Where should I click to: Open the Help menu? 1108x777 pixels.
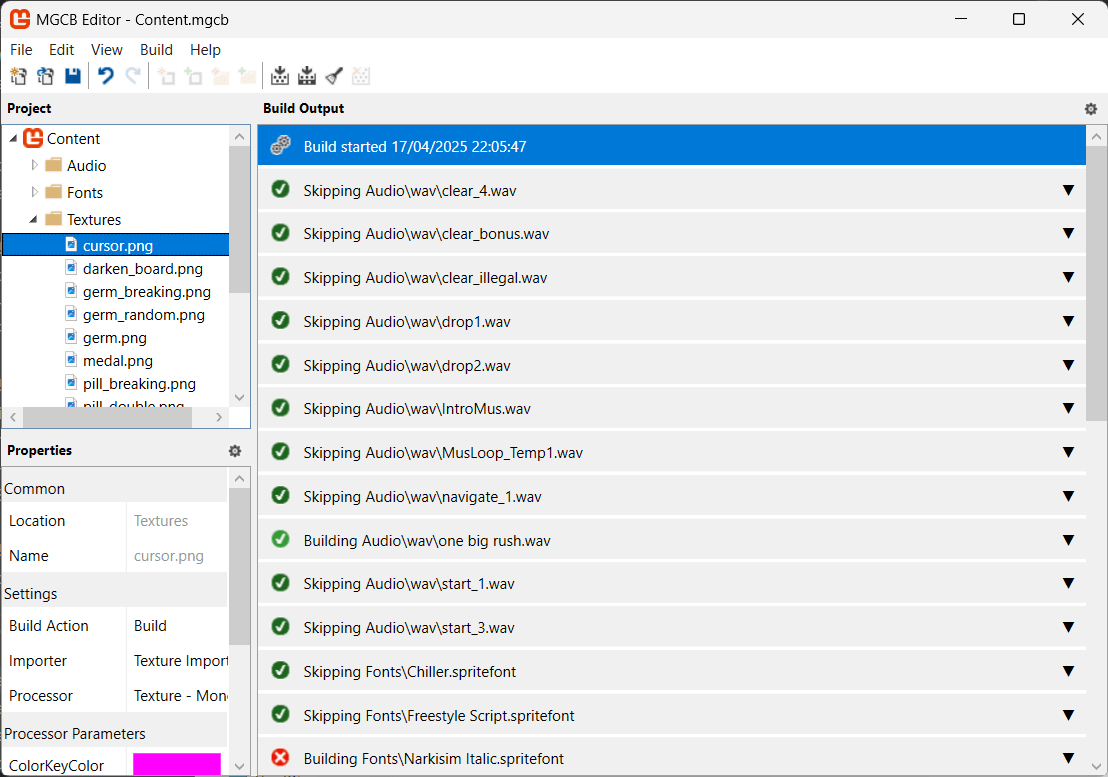205,49
